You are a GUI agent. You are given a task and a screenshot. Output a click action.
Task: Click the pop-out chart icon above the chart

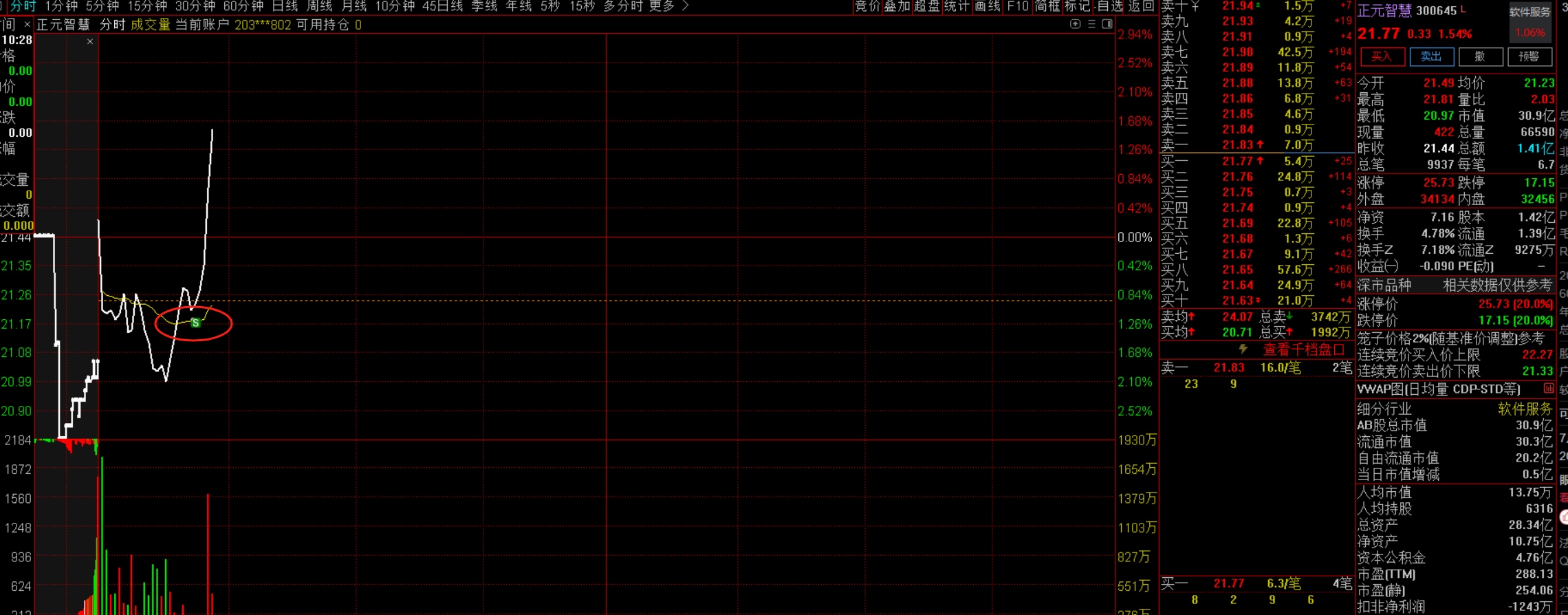pos(1076,24)
